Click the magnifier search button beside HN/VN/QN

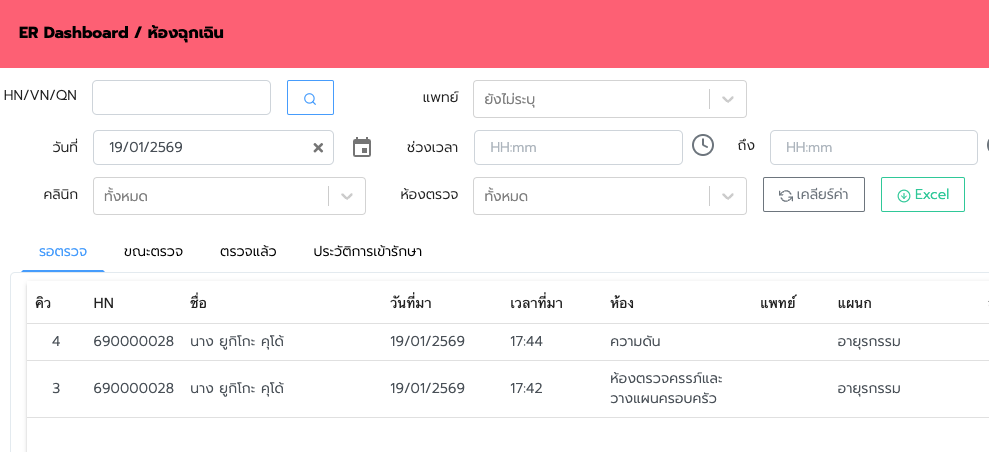pos(310,98)
